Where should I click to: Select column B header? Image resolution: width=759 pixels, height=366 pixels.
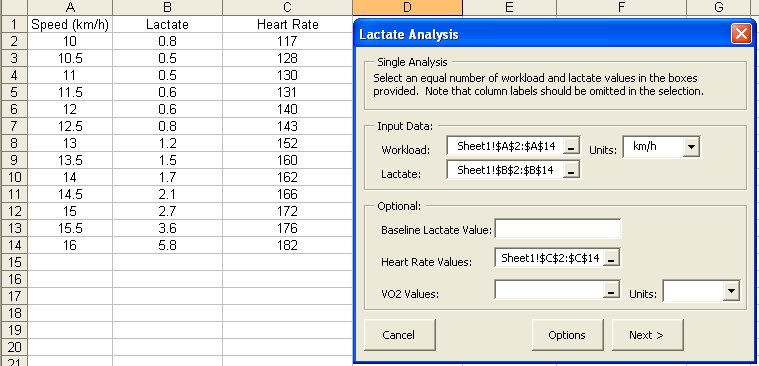click(167, 7)
